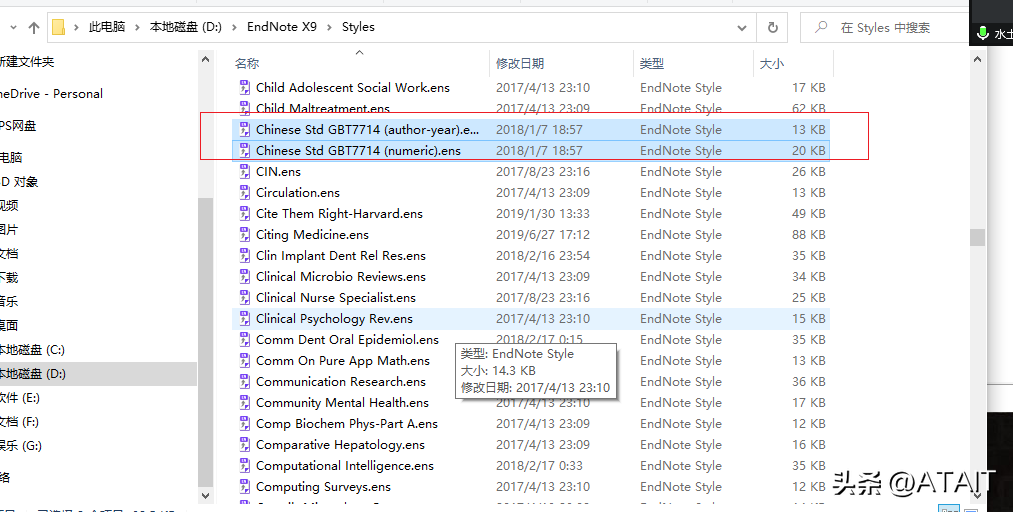This screenshot has width=1013, height=512.
Task: Click the 88 KB size cell
Action: 809,234
